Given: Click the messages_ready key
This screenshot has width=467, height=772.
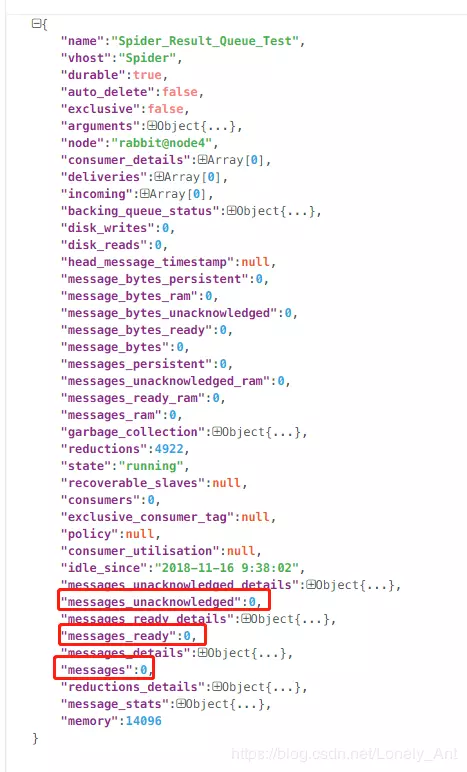Looking at the screenshot, I should click(x=118, y=636).
